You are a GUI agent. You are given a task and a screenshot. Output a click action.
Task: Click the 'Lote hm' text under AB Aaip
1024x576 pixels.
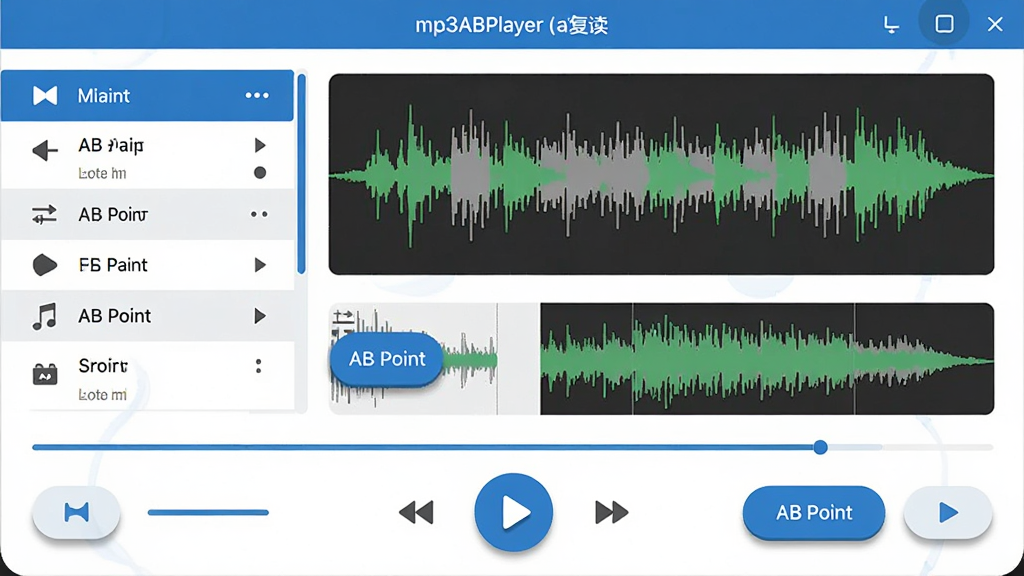click(103, 174)
